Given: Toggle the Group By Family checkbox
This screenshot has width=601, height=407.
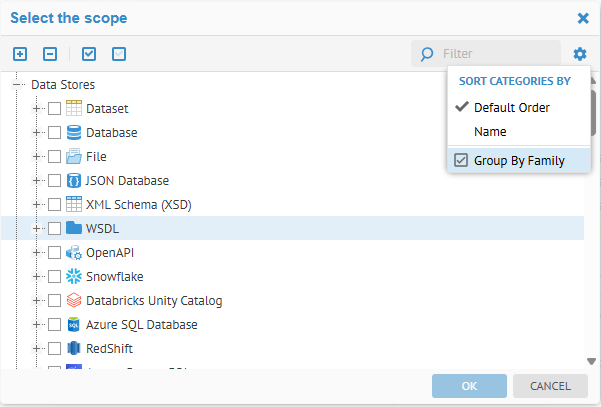Looking at the screenshot, I should [x=461, y=160].
